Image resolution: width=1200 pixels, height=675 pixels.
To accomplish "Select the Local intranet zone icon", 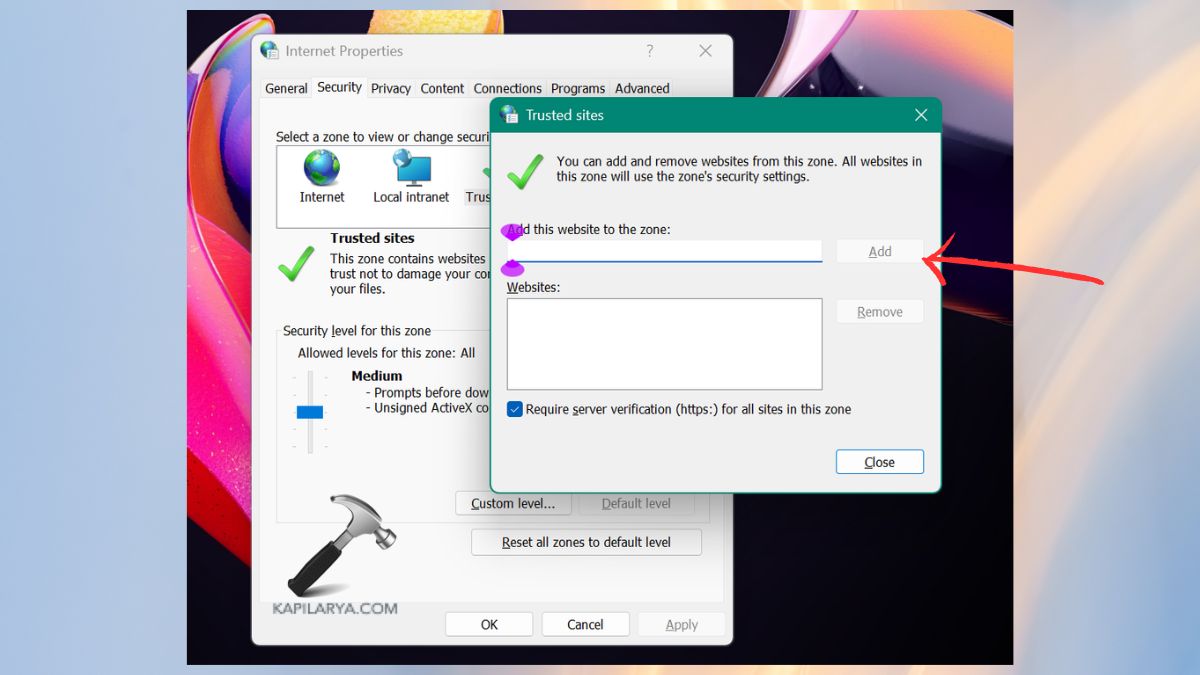I will click(410, 168).
